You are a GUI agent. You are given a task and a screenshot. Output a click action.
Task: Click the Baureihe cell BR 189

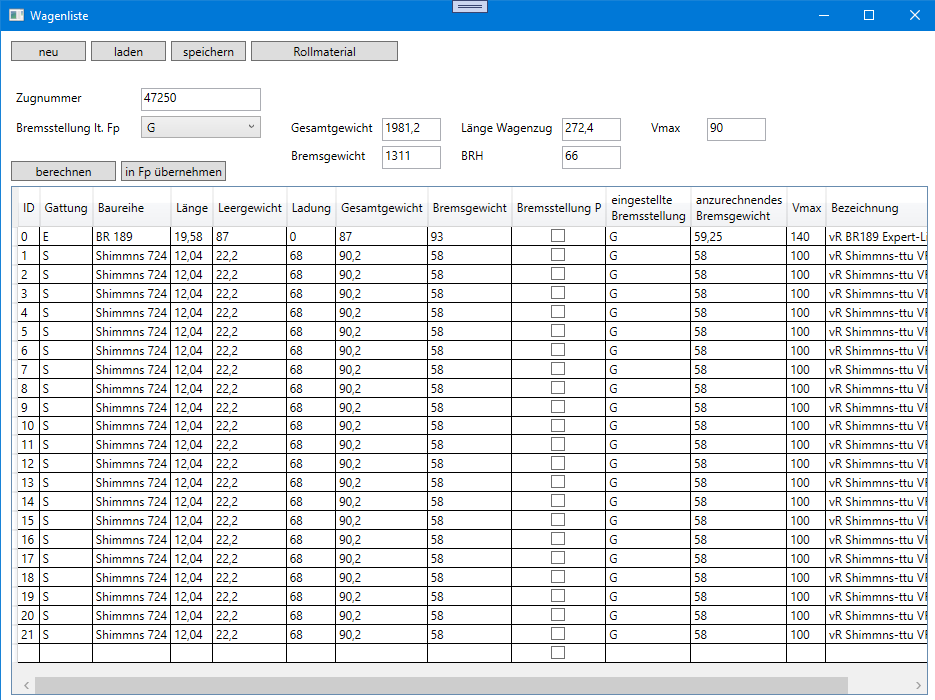click(x=131, y=237)
